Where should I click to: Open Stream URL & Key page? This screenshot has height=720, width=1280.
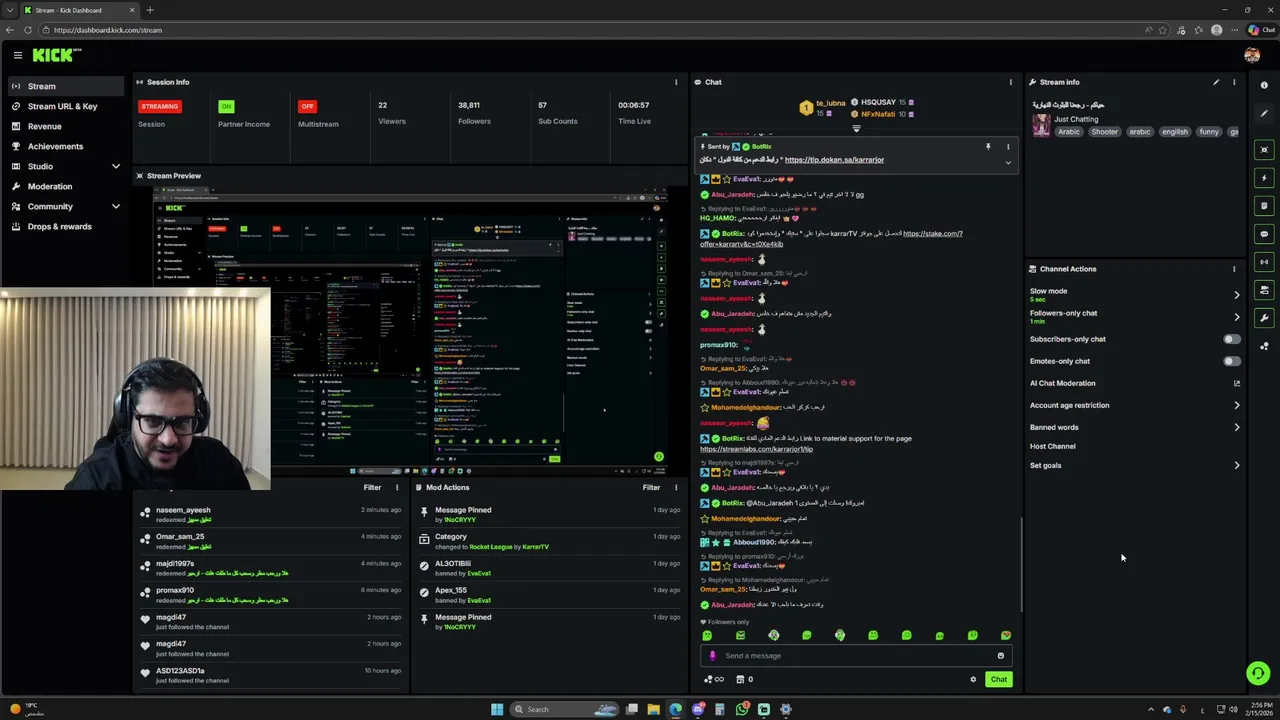click(62, 106)
